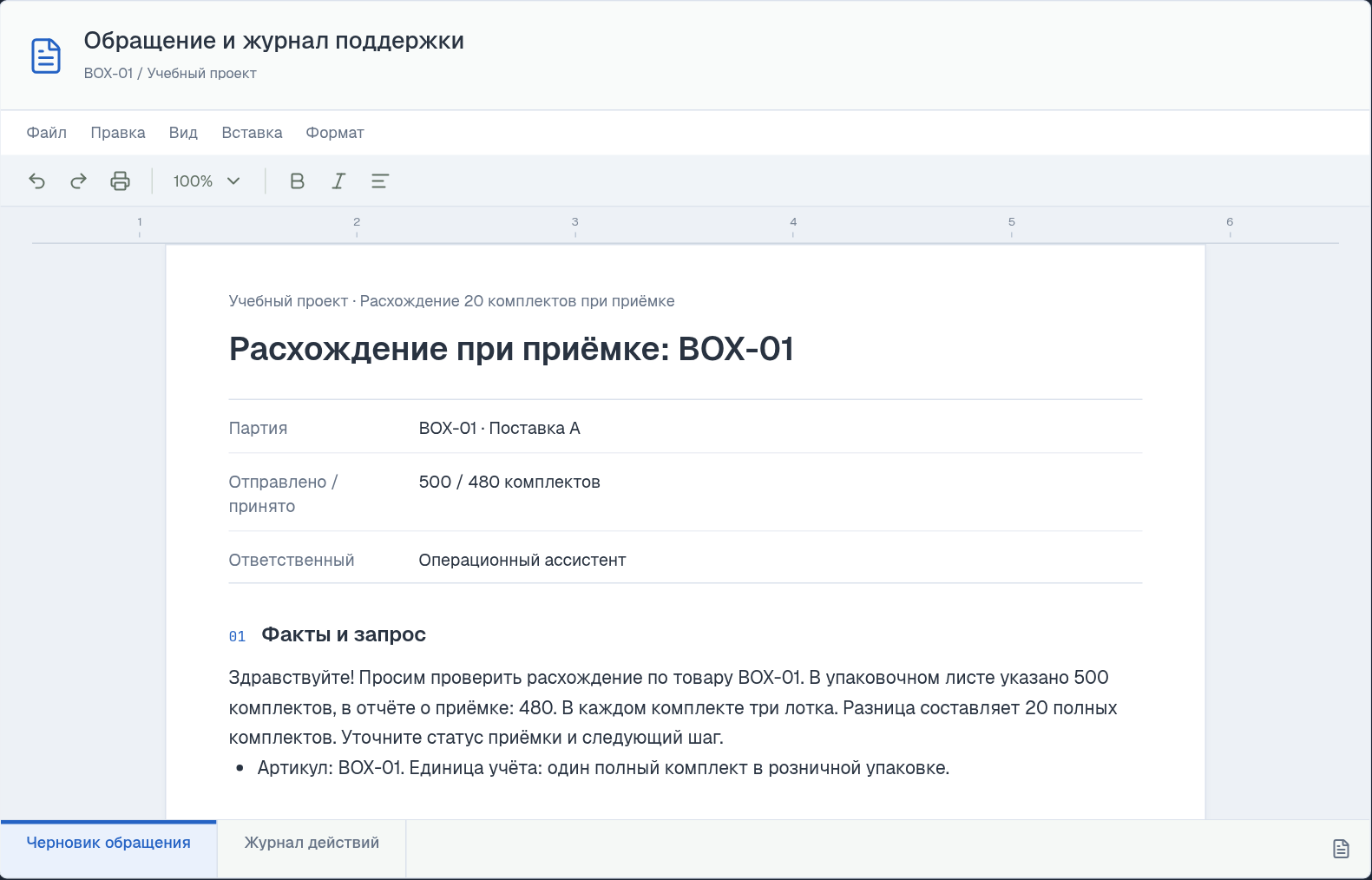
Task: Print the document
Action: click(x=120, y=181)
